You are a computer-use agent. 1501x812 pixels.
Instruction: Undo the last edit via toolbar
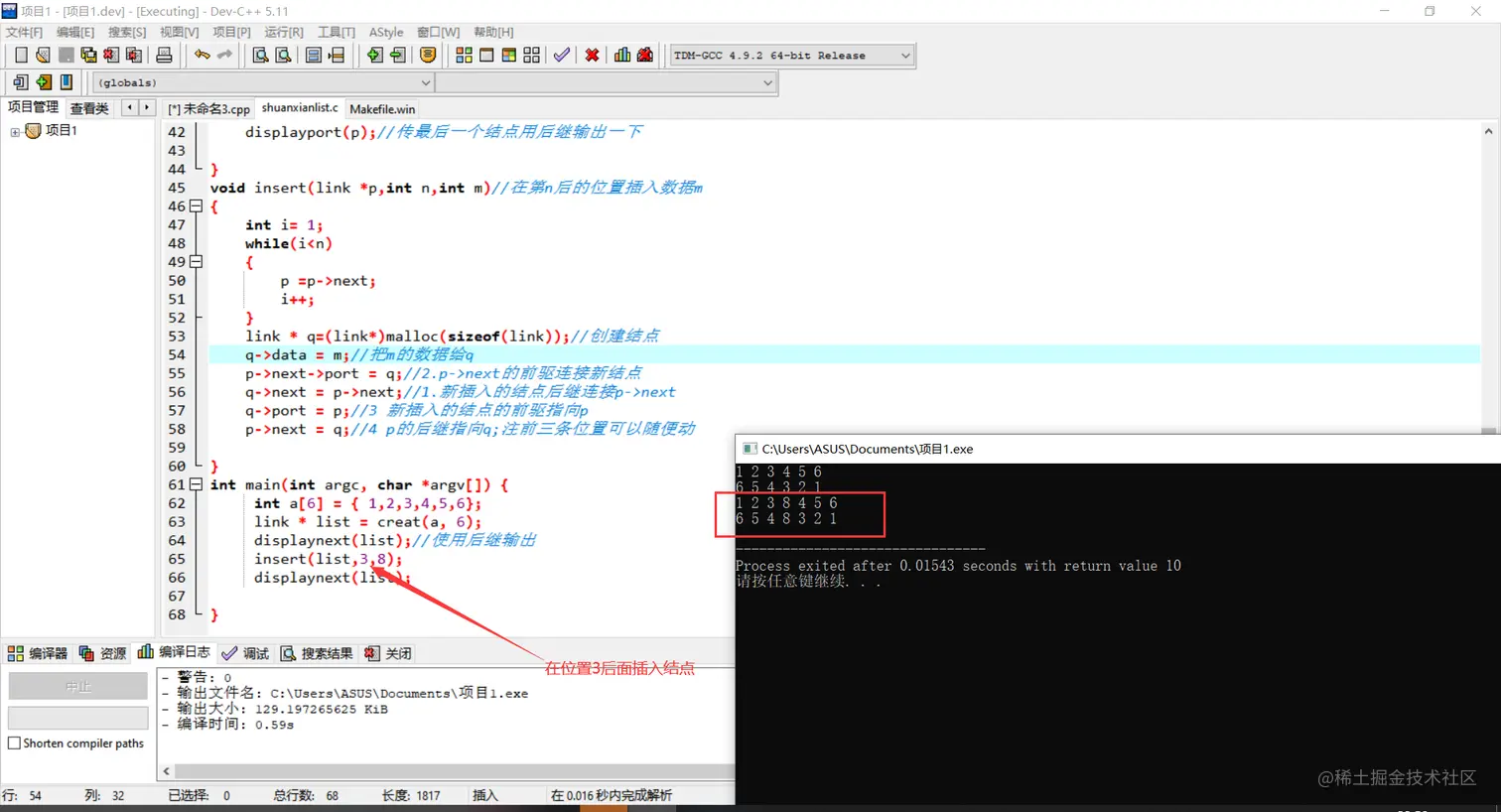click(x=203, y=56)
